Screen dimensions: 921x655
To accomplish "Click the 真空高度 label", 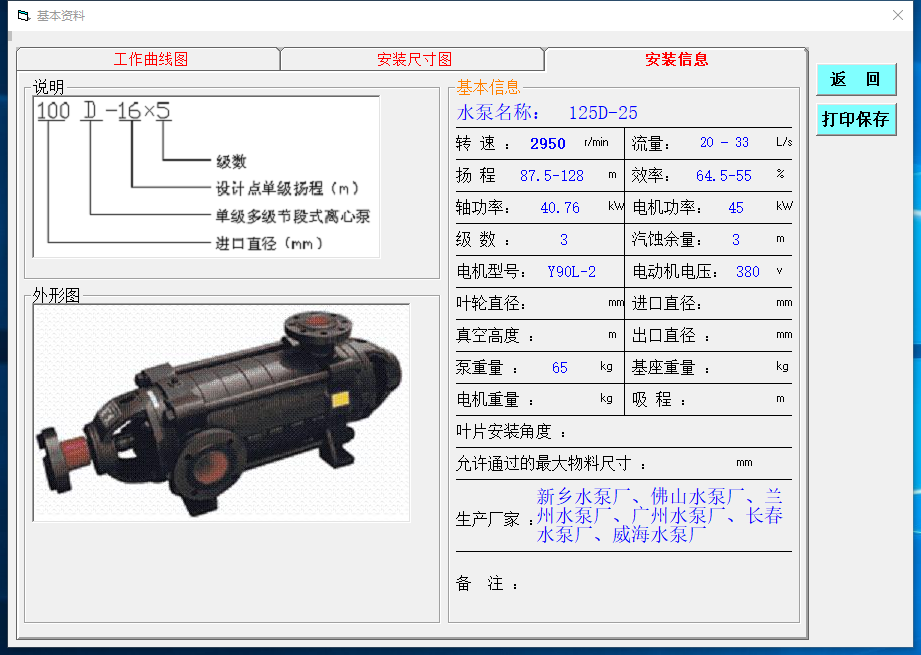I will pyautogui.click(x=495, y=335).
